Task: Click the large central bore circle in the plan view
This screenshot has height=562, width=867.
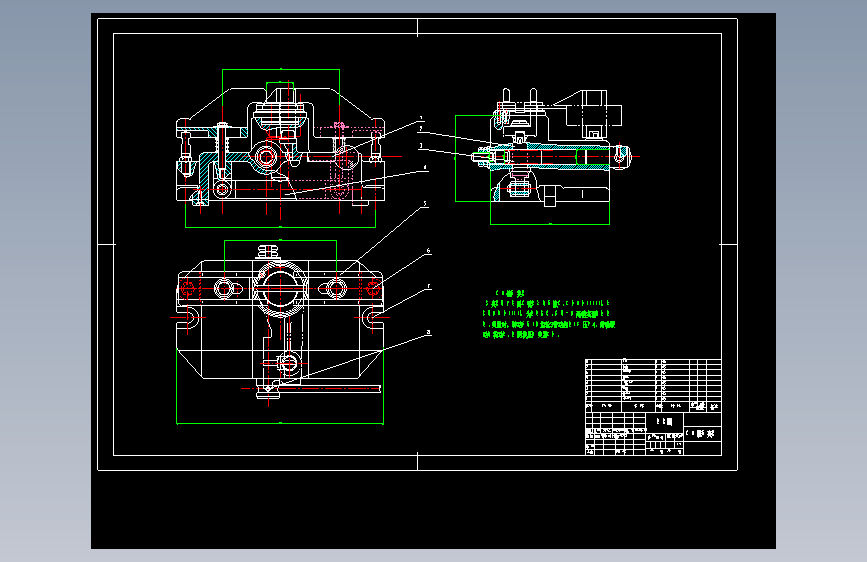Action: 280,288
